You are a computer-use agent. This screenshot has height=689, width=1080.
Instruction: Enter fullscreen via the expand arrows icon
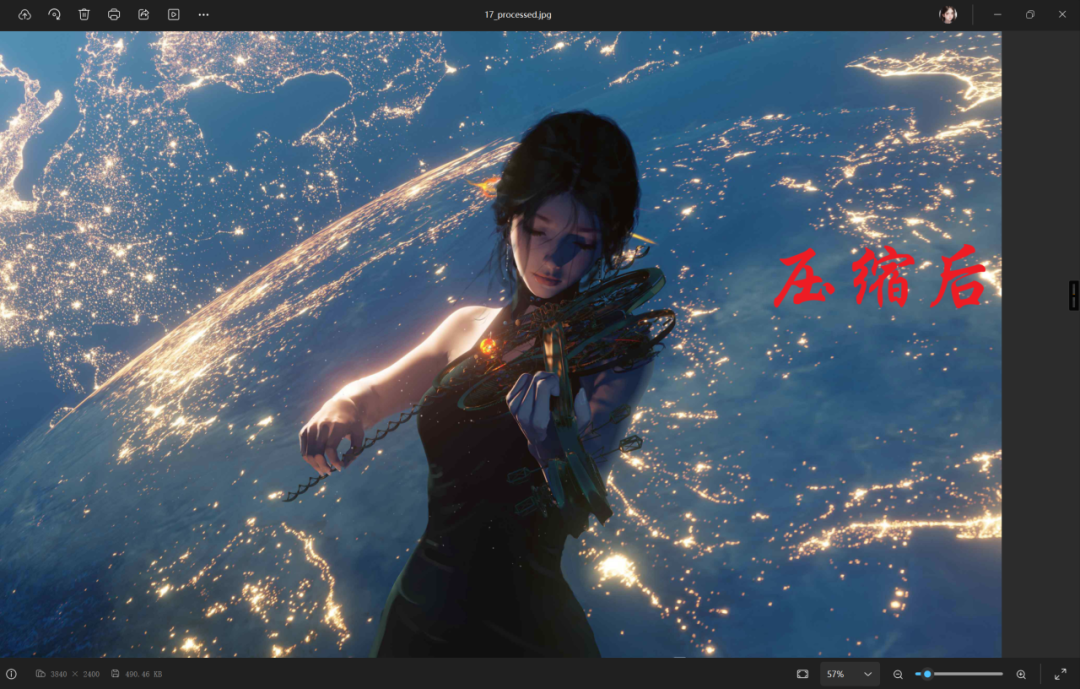pos(1061,674)
